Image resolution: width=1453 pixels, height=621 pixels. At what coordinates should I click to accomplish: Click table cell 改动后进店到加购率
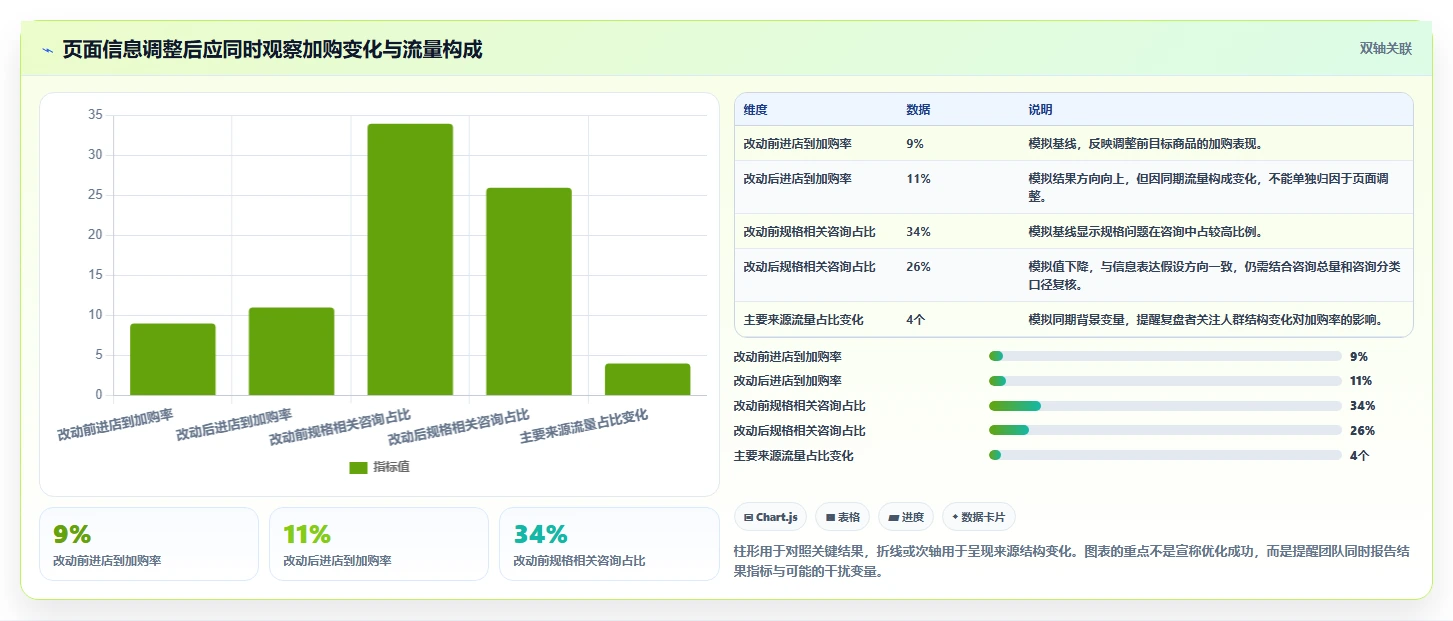[x=797, y=179]
